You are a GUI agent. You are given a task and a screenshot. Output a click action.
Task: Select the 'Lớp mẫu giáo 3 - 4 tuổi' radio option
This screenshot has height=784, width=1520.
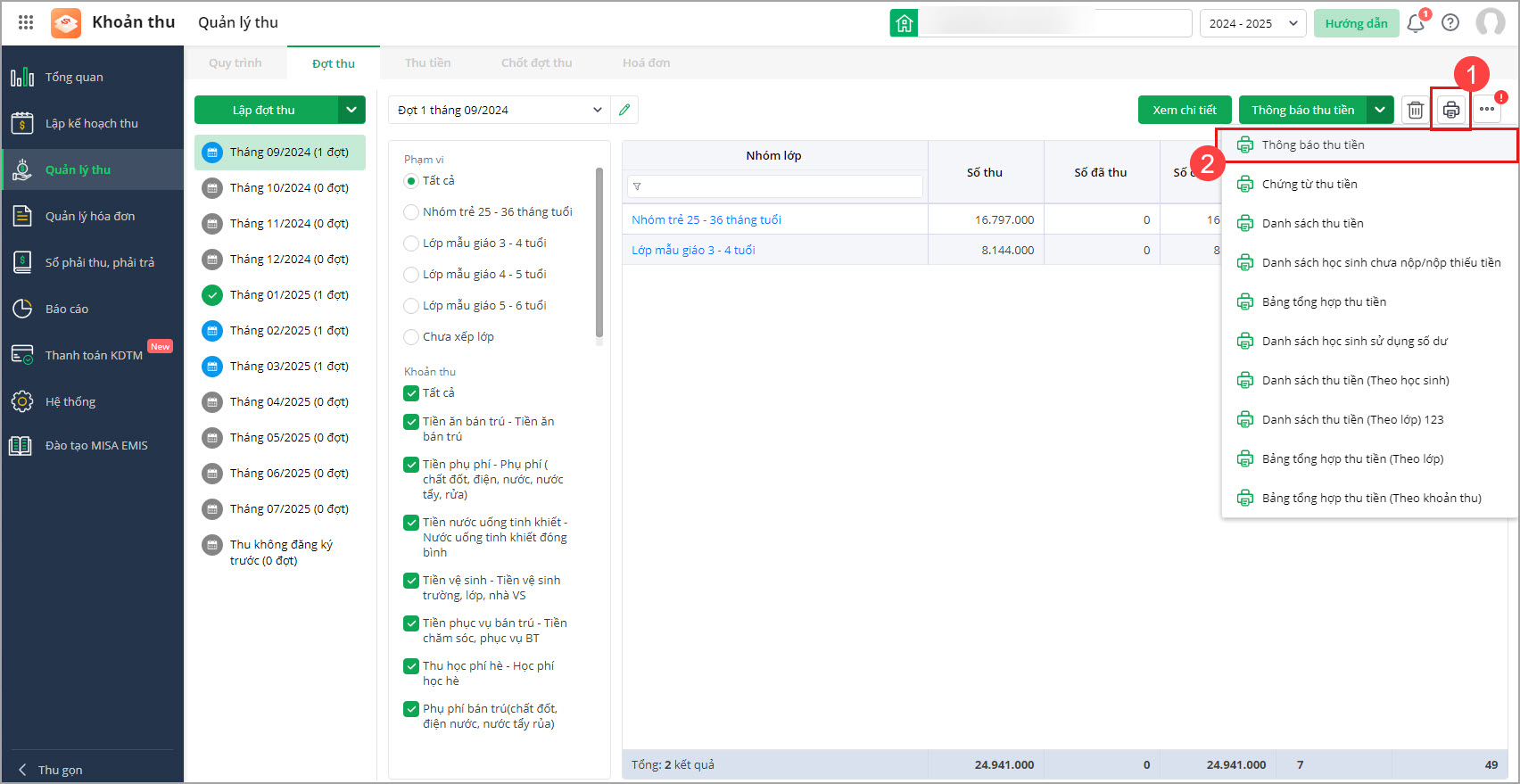click(411, 243)
